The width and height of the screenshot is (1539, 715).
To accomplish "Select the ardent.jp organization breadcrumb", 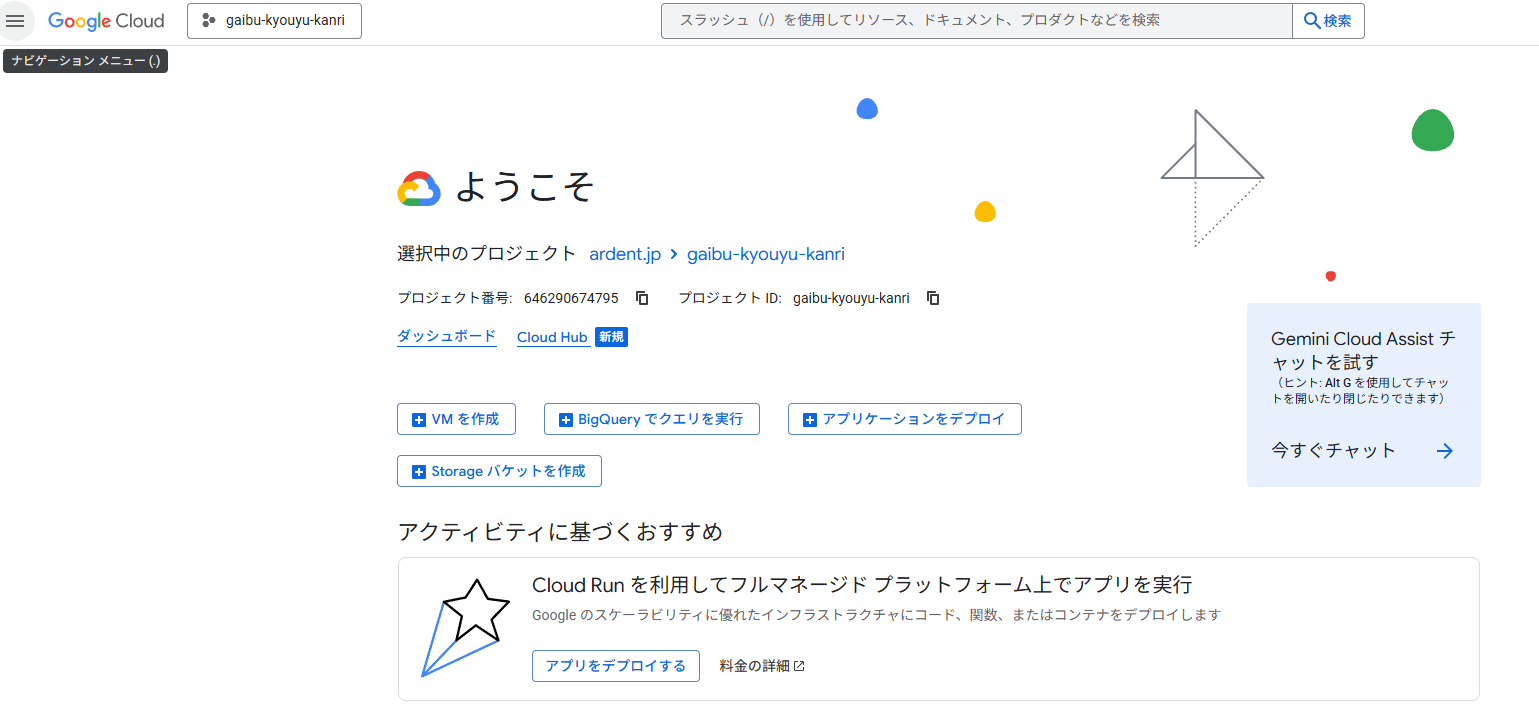I will [625, 254].
